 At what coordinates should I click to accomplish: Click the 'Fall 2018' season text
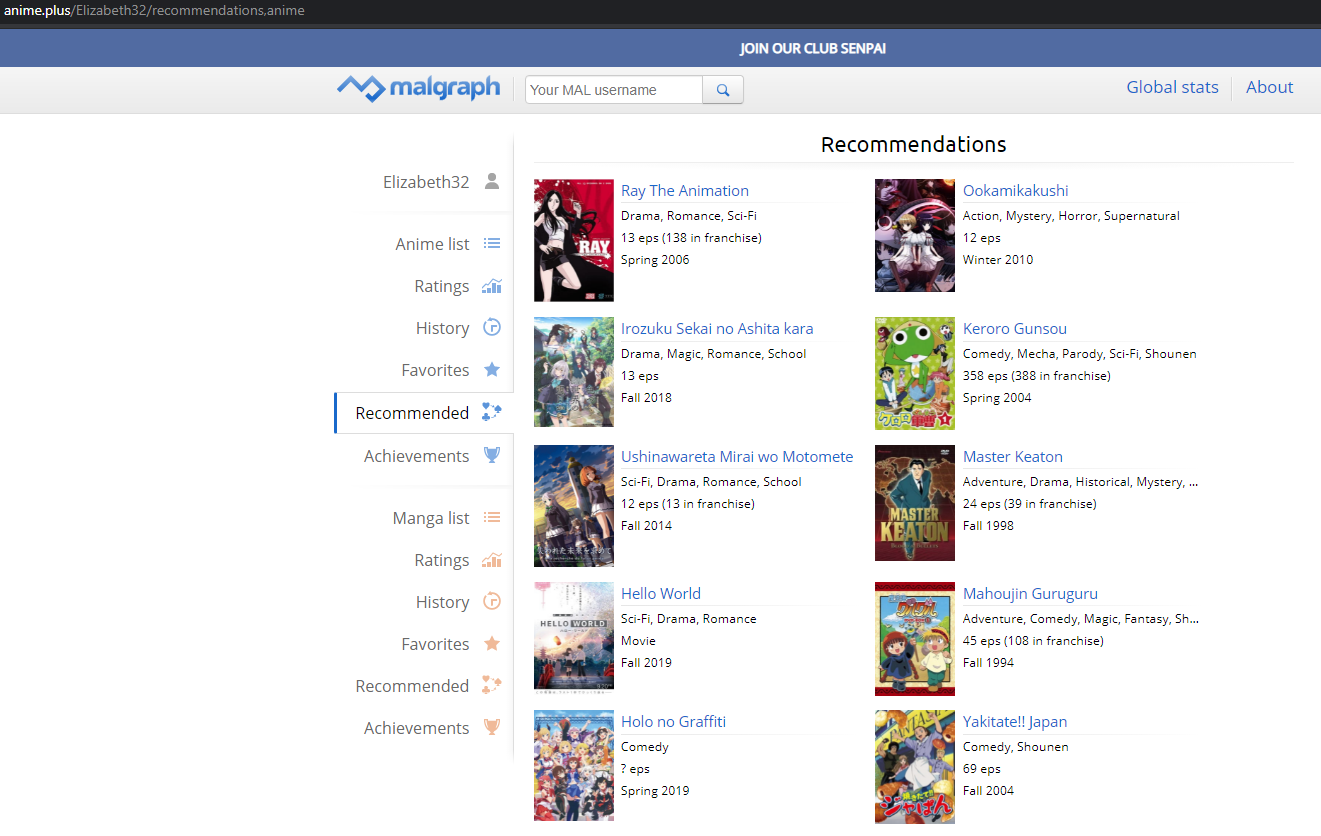(x=646, y=398)
